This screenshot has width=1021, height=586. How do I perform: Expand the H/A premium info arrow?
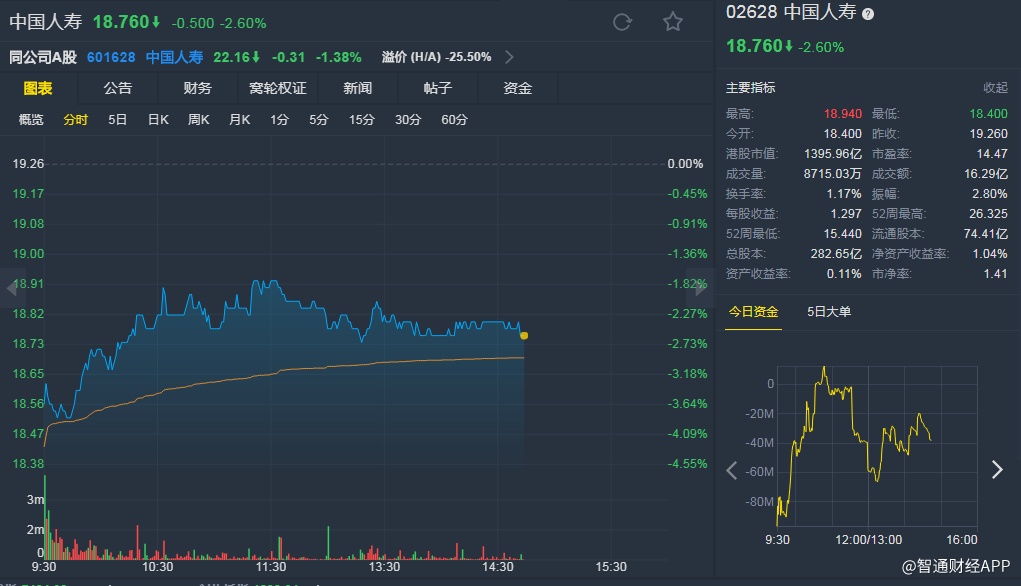pyautogui.click(x=509, y=57)
